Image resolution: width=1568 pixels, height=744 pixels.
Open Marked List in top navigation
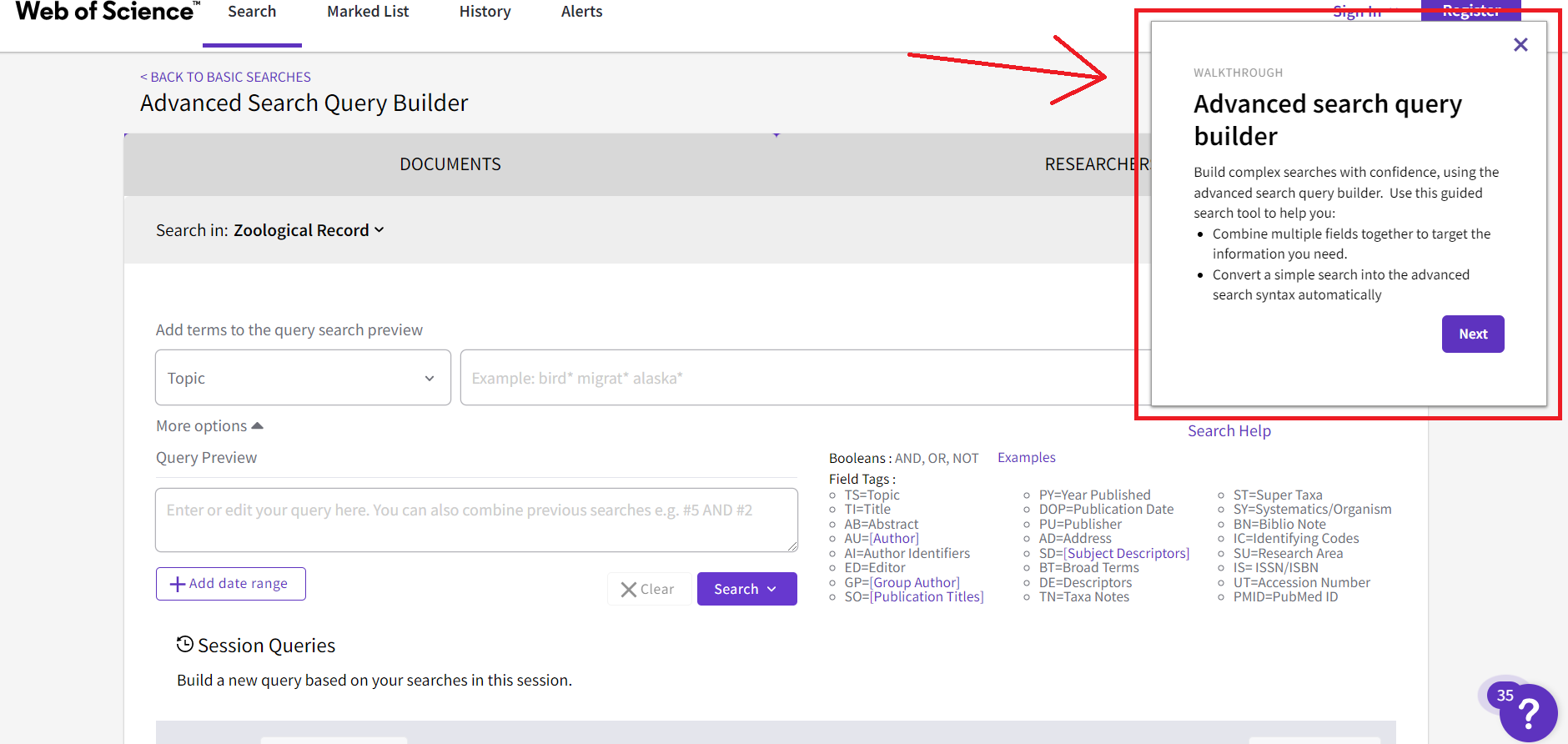point(368,12)
